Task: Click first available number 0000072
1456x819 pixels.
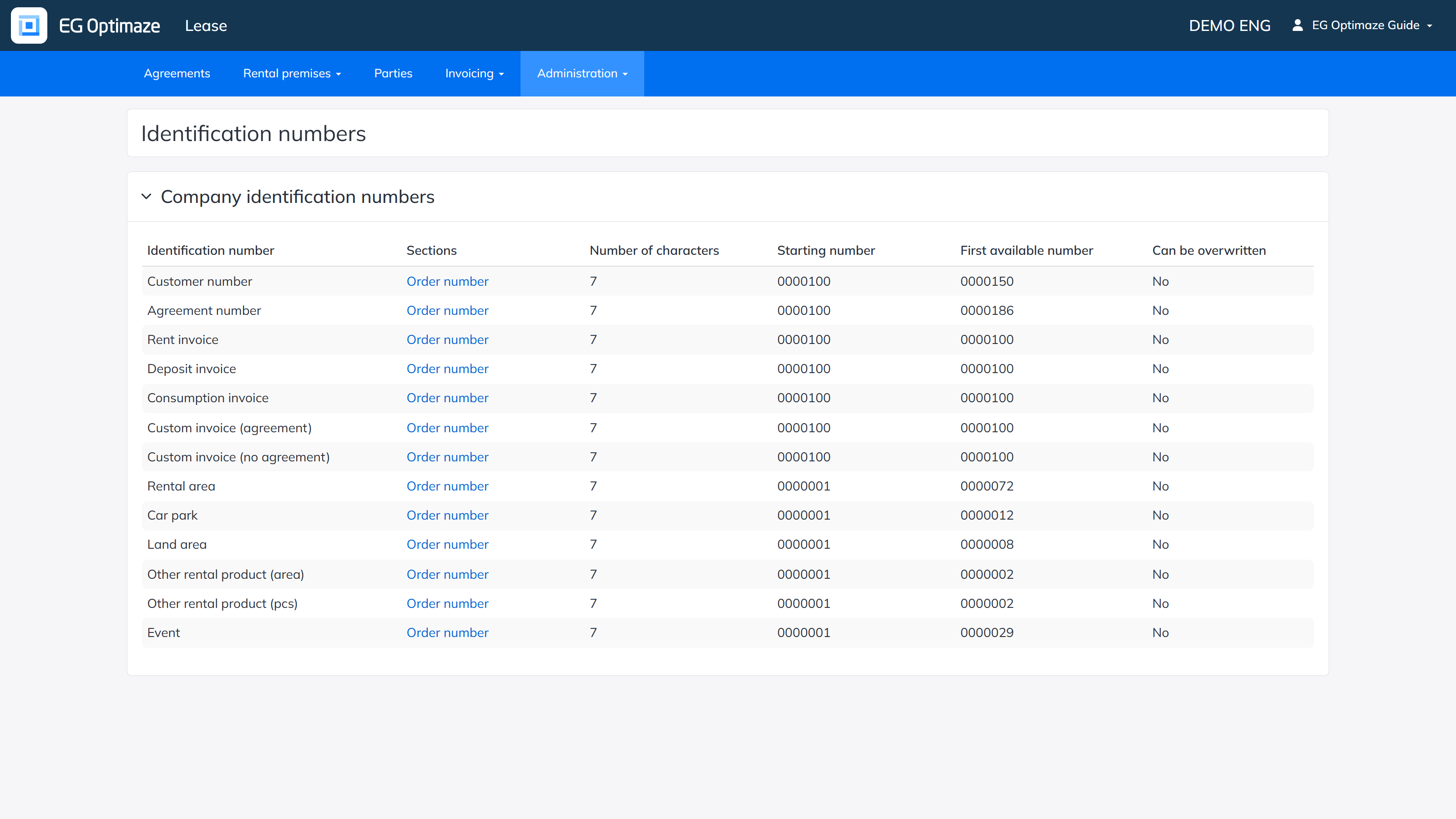Action: (x=987, y=486)
